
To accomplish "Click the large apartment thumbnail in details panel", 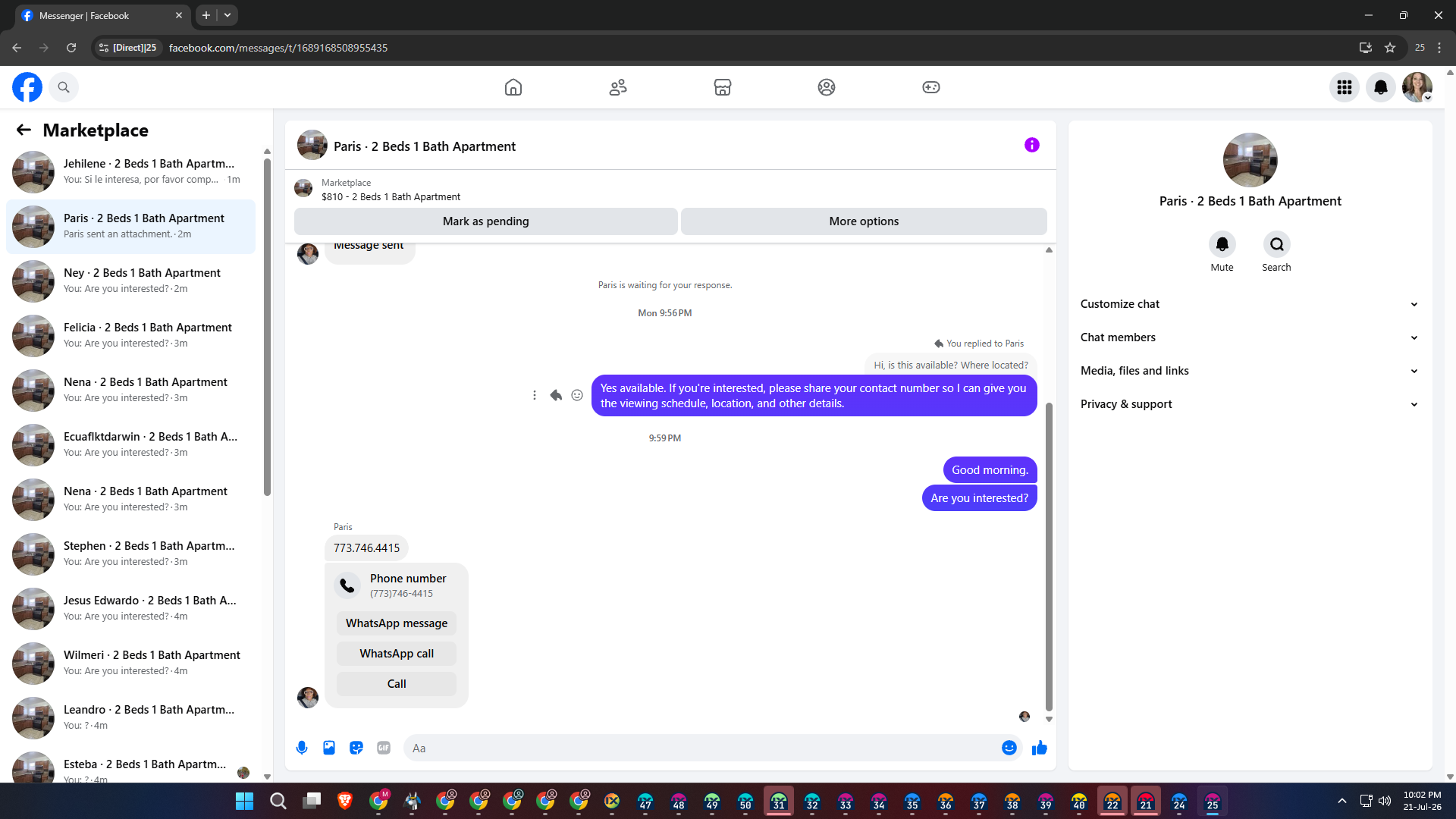I will [1250, 160].
